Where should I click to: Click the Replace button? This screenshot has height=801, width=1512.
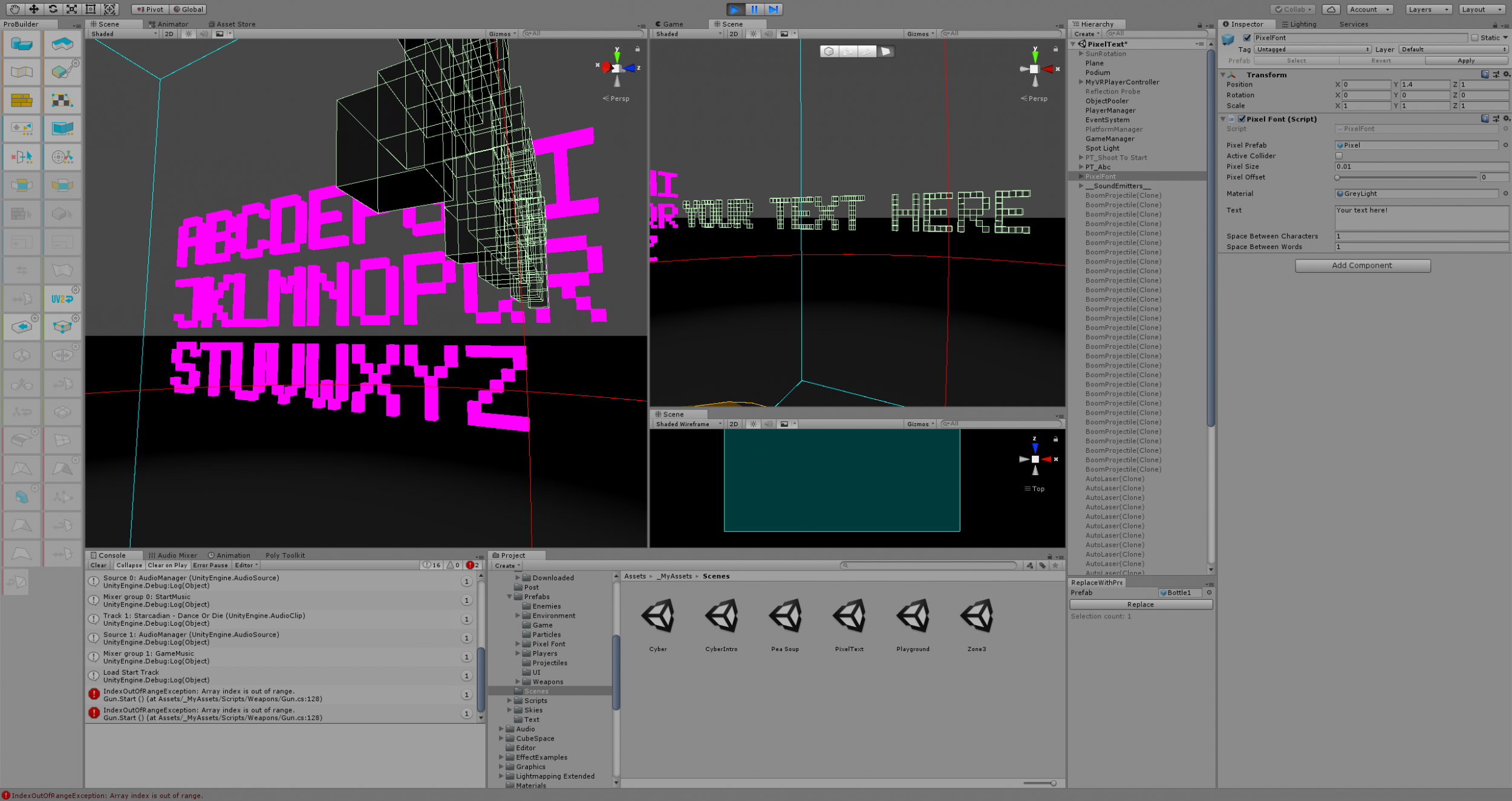point(1140,605)
